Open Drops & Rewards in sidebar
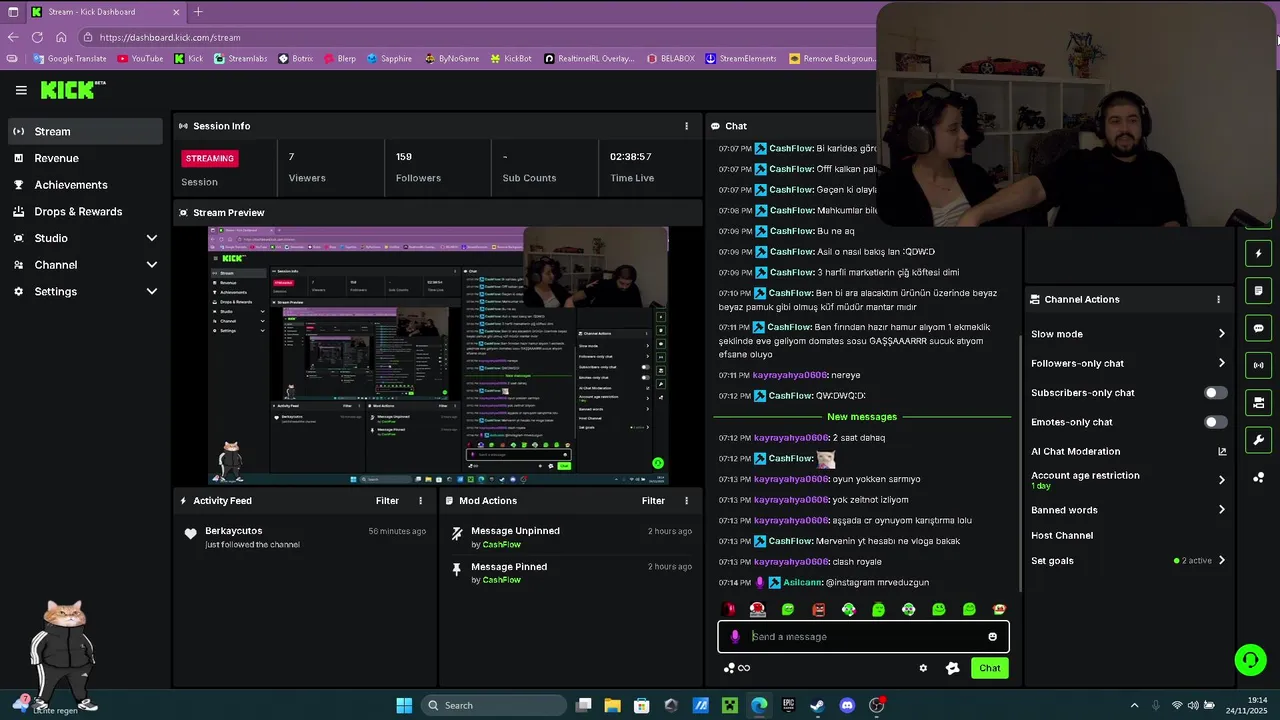 click(x=85, y=212)
